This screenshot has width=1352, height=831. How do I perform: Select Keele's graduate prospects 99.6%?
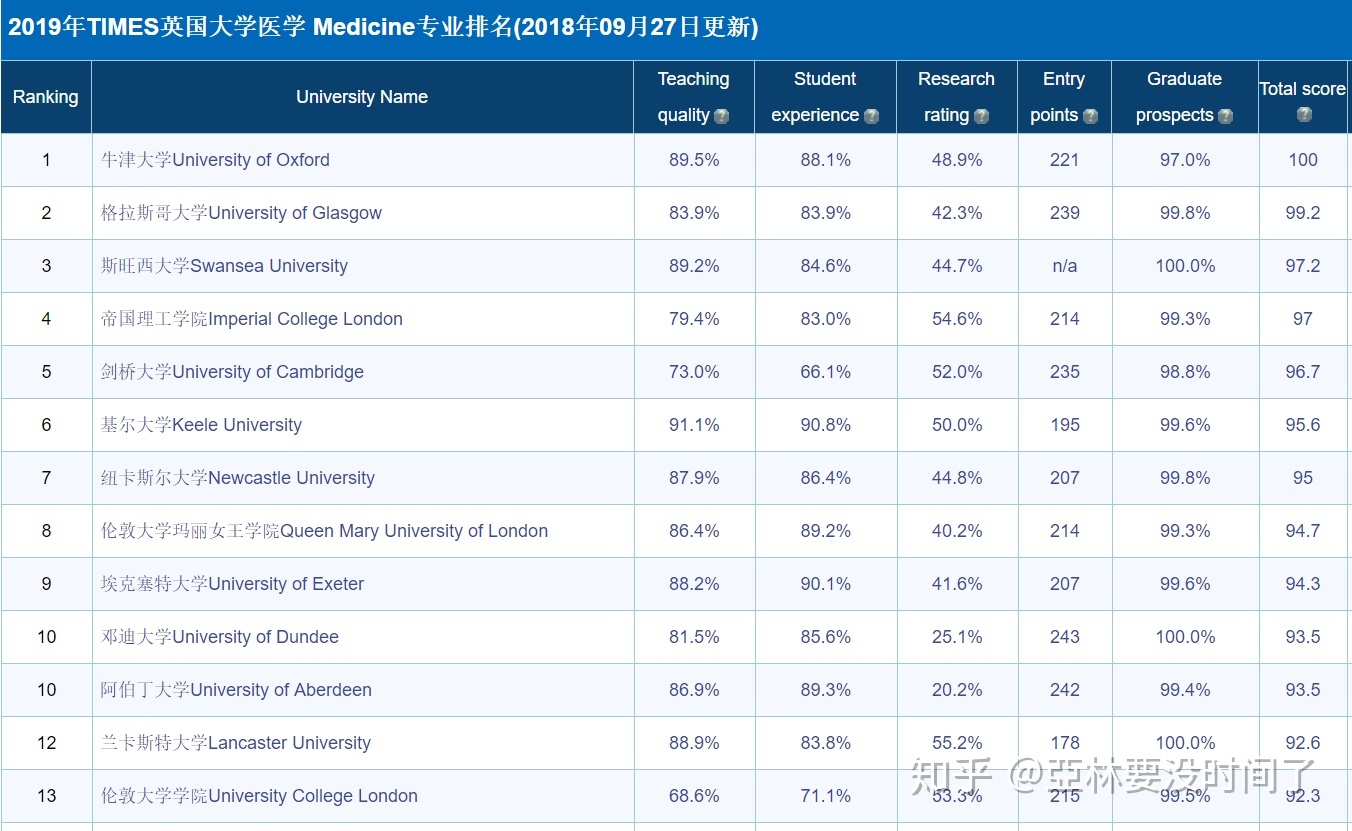pyautogui.click(x=1185, y=425)
